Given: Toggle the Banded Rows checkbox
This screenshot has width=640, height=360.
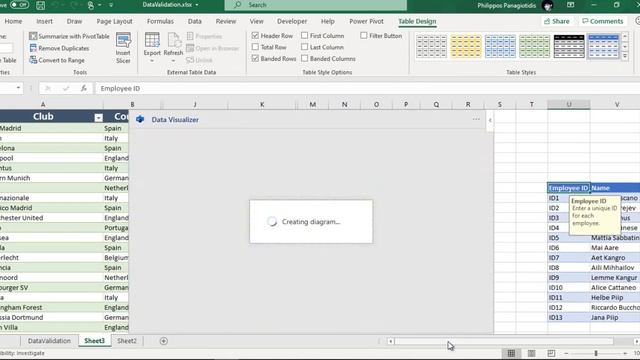Looking at the screenshot, I should coord(256,58).
